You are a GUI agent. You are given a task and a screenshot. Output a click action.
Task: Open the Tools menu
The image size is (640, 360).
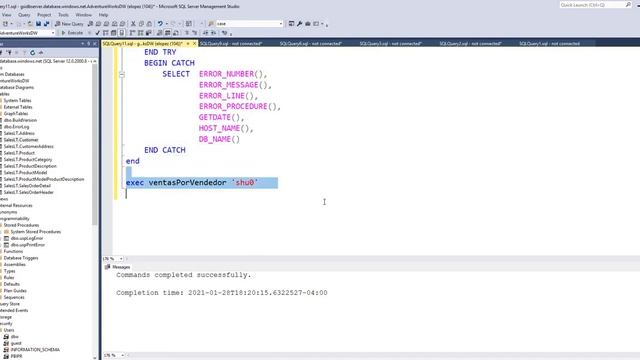point(63,15)
